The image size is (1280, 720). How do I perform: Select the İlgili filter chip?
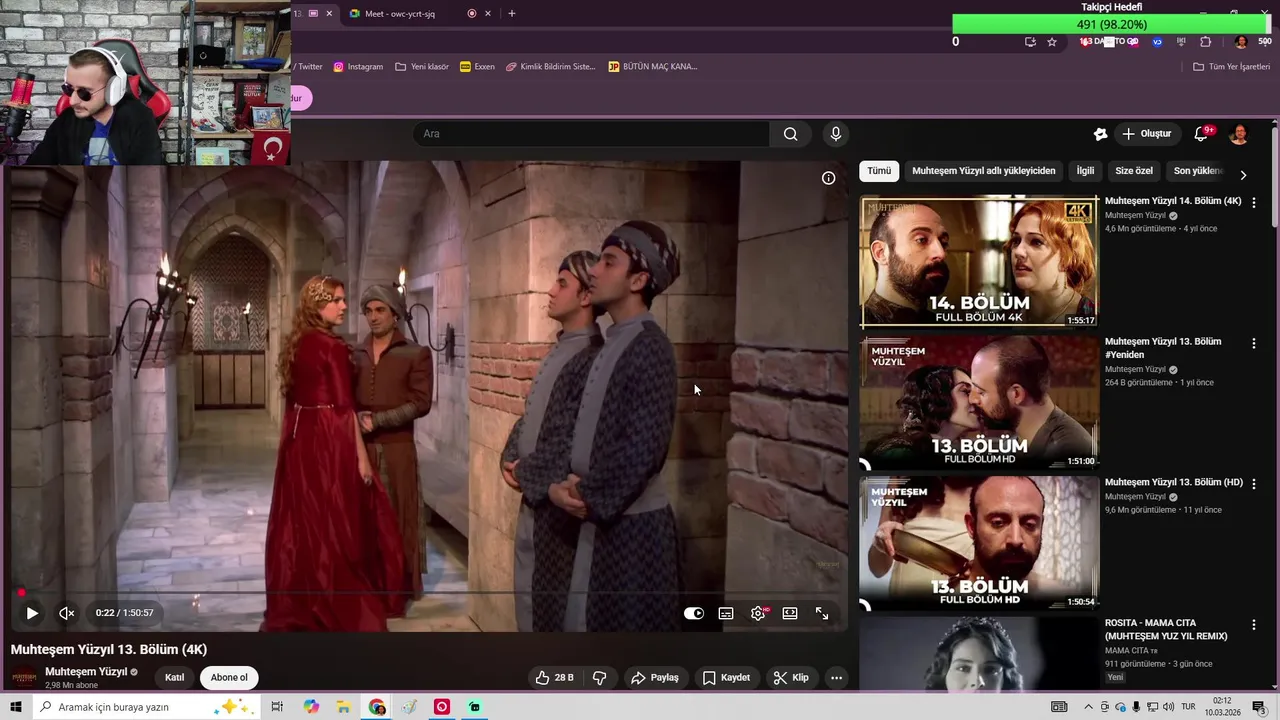pos(1085,171)
